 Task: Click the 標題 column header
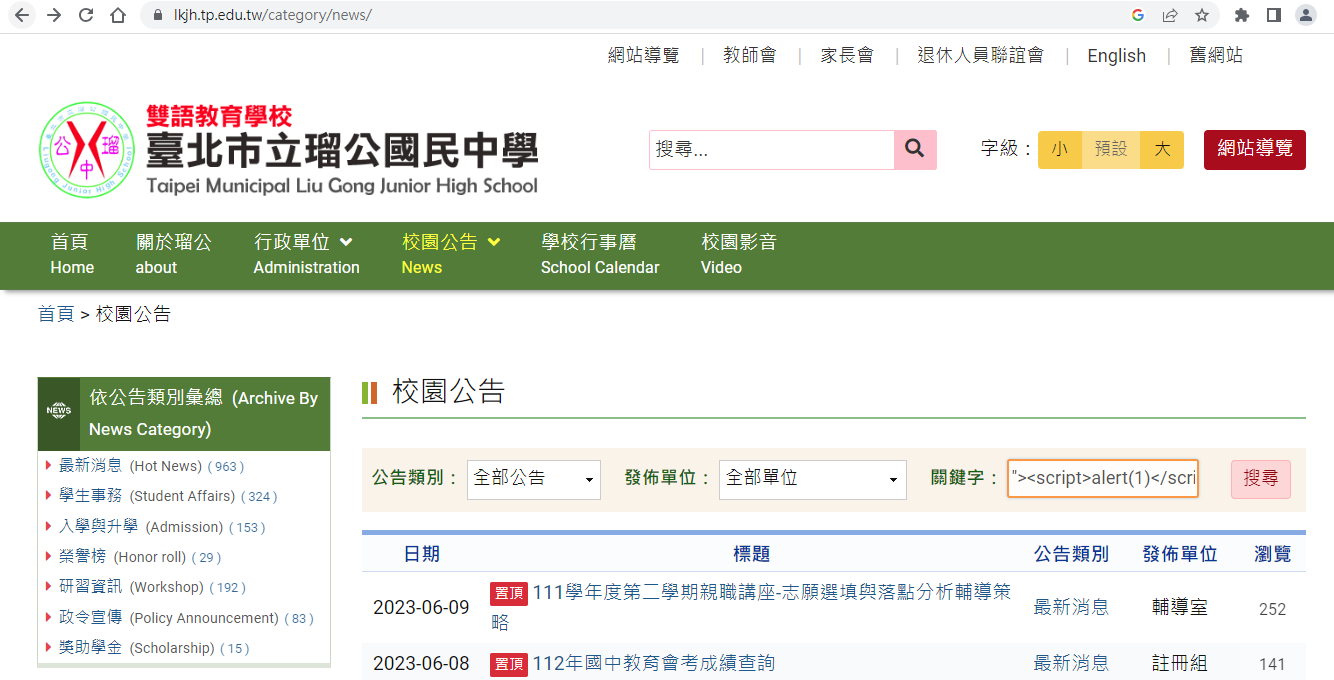(751, 554)
